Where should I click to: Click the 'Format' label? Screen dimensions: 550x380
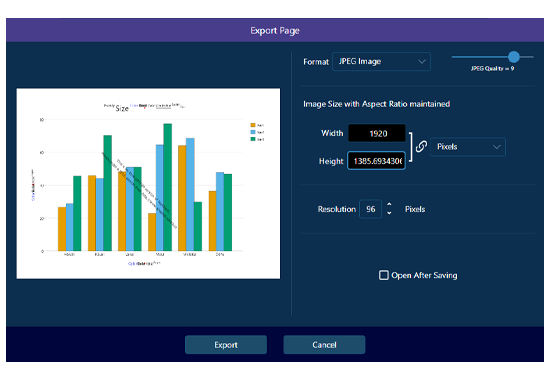pos(316,62)
